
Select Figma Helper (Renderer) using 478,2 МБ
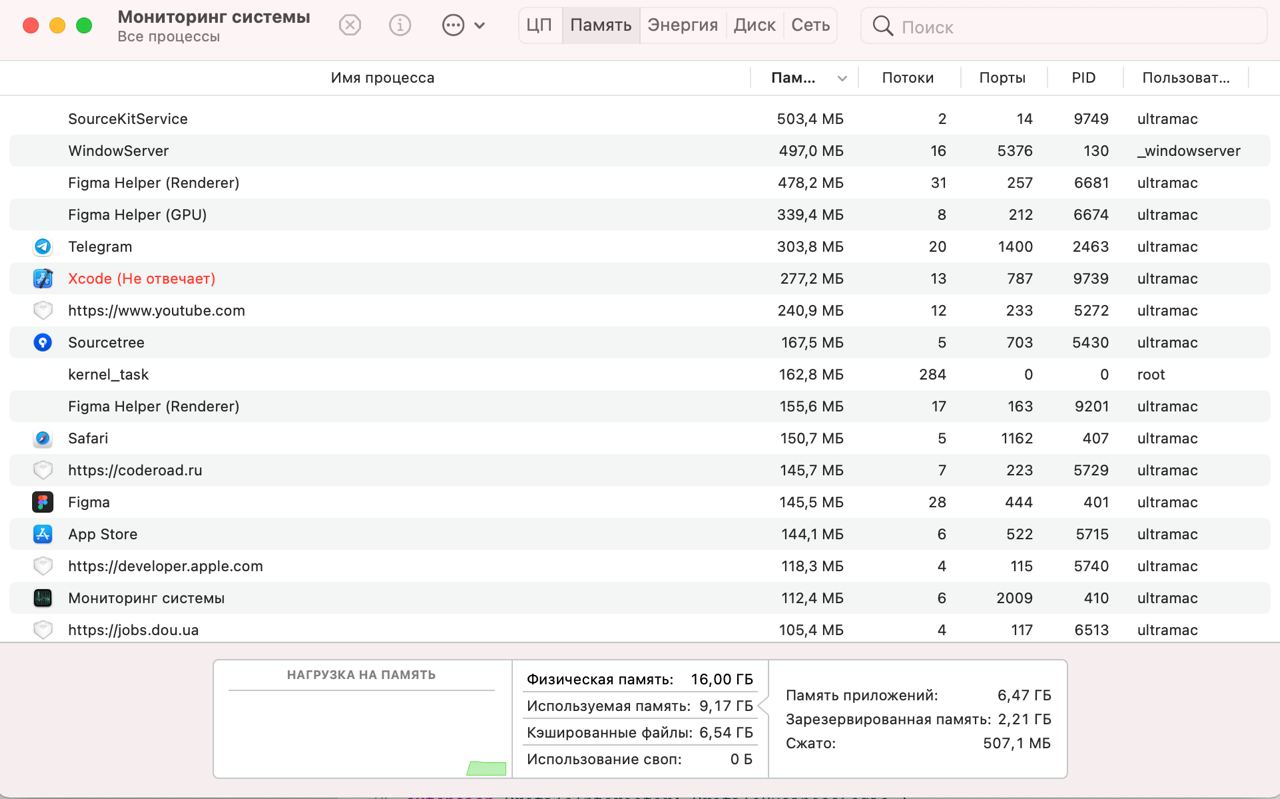(640, 182)
